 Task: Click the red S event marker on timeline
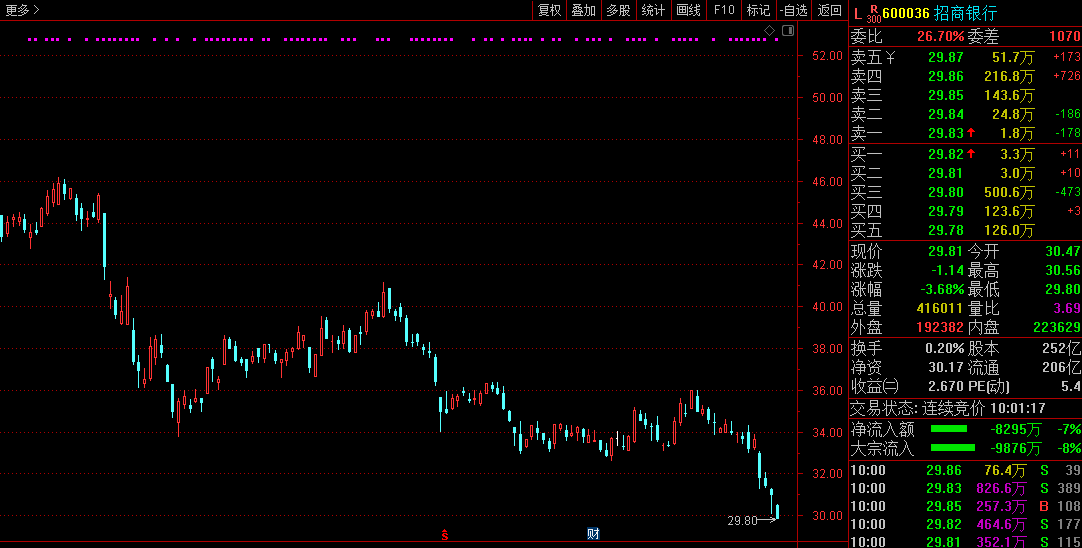click(x=445, y=534)
